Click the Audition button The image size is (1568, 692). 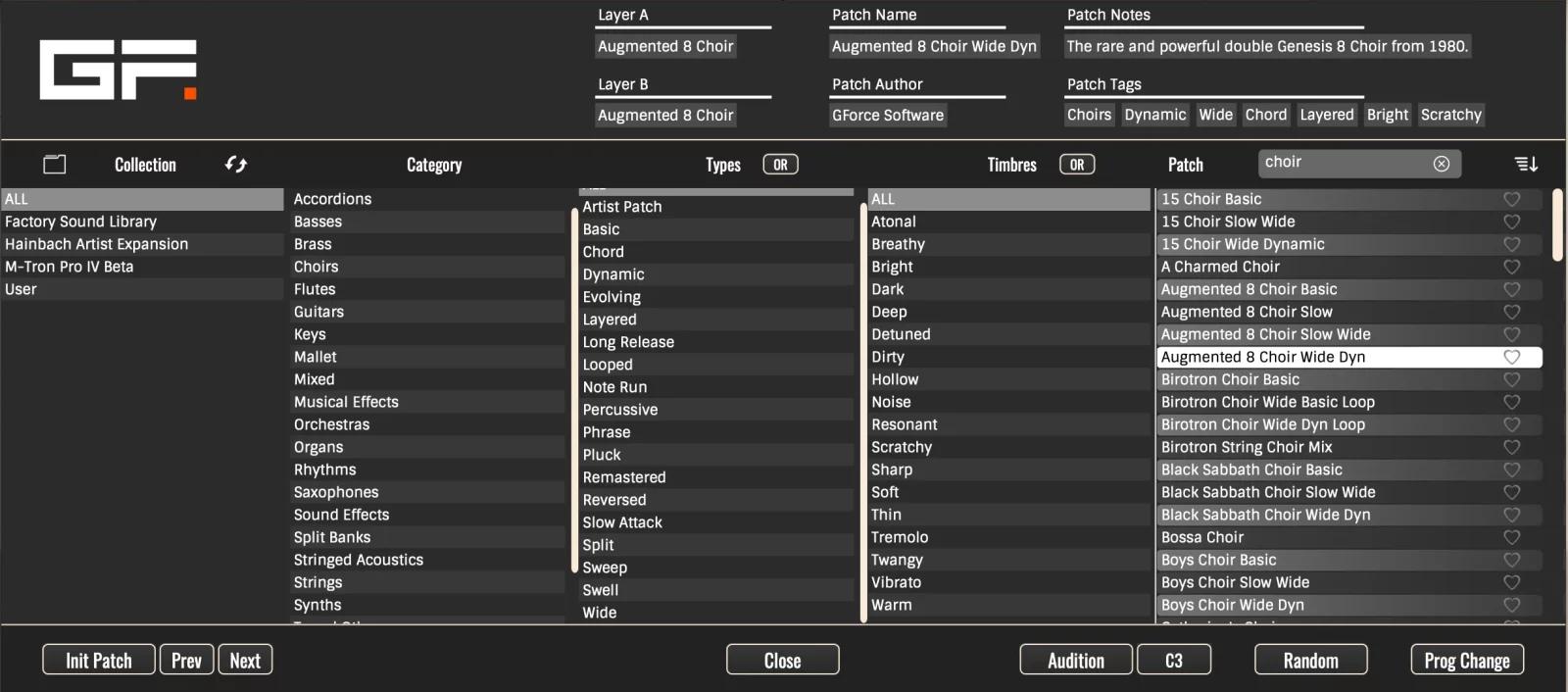(x=1075, y=660)
